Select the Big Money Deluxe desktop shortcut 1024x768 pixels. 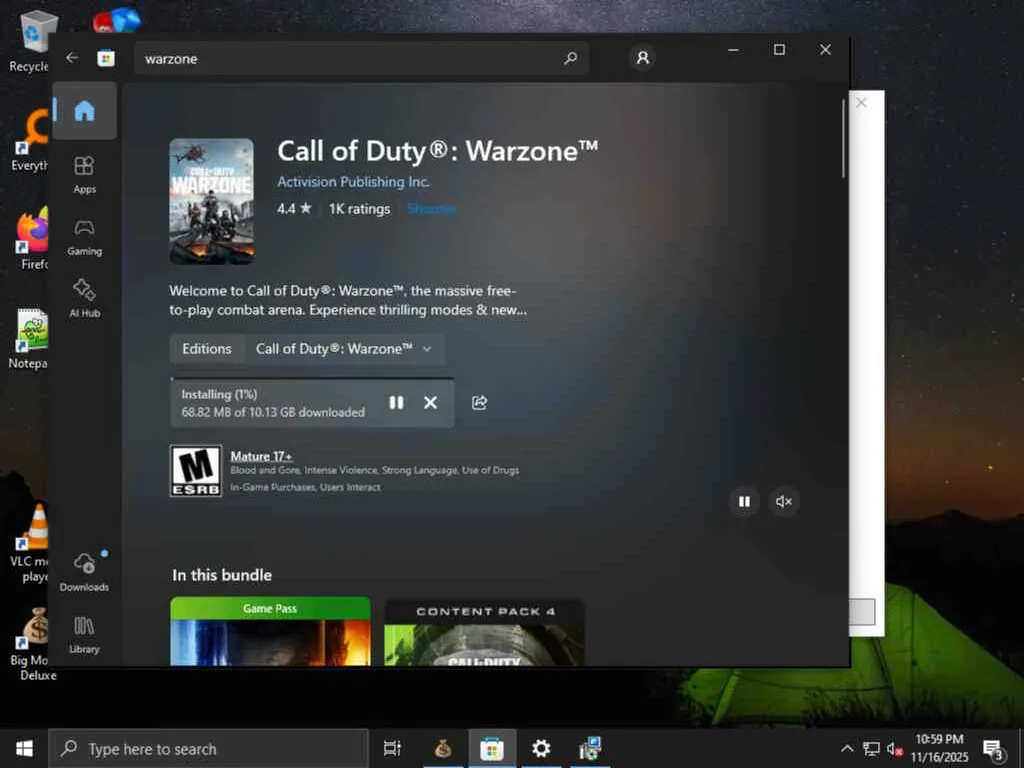[33, 644]
